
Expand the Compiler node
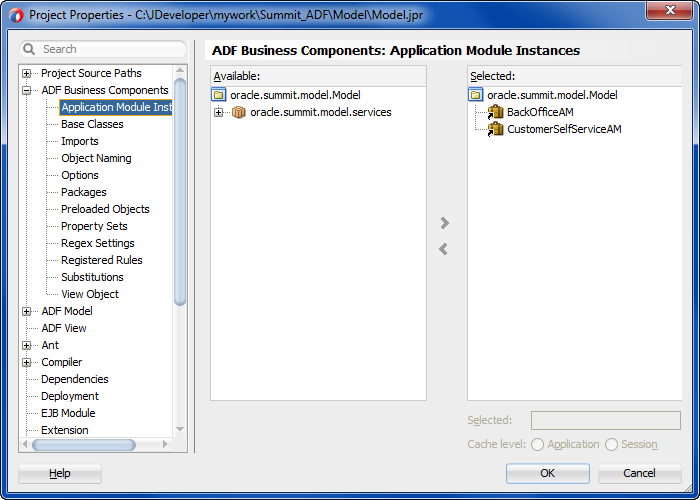[26, 362]
